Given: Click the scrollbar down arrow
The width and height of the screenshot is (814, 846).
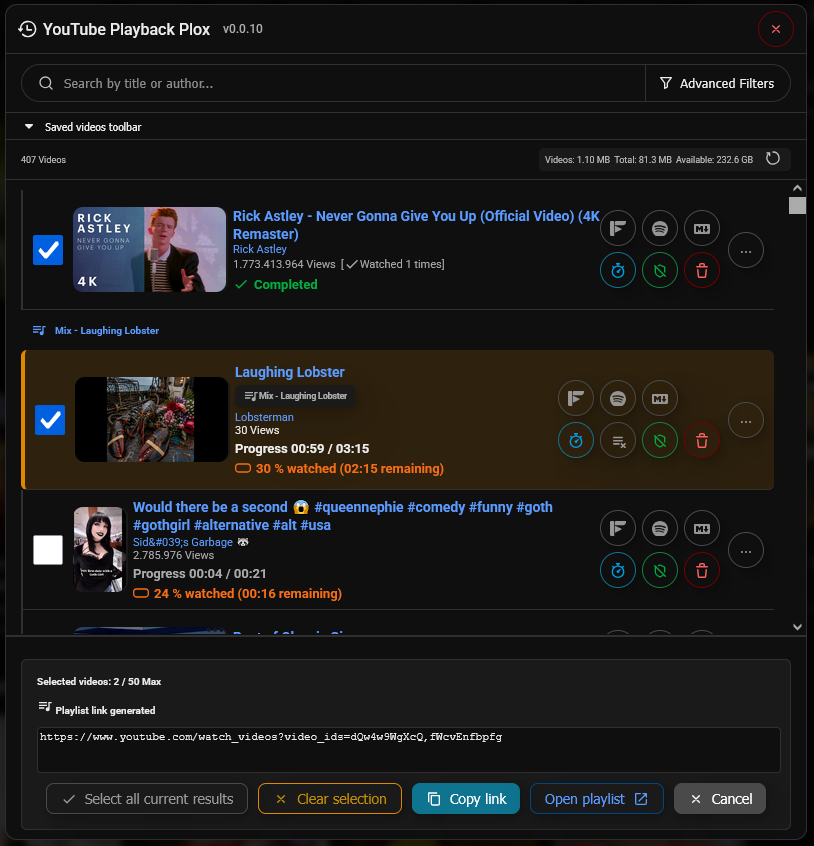Looking at the screenshot, I should click(x=797, y=627).
